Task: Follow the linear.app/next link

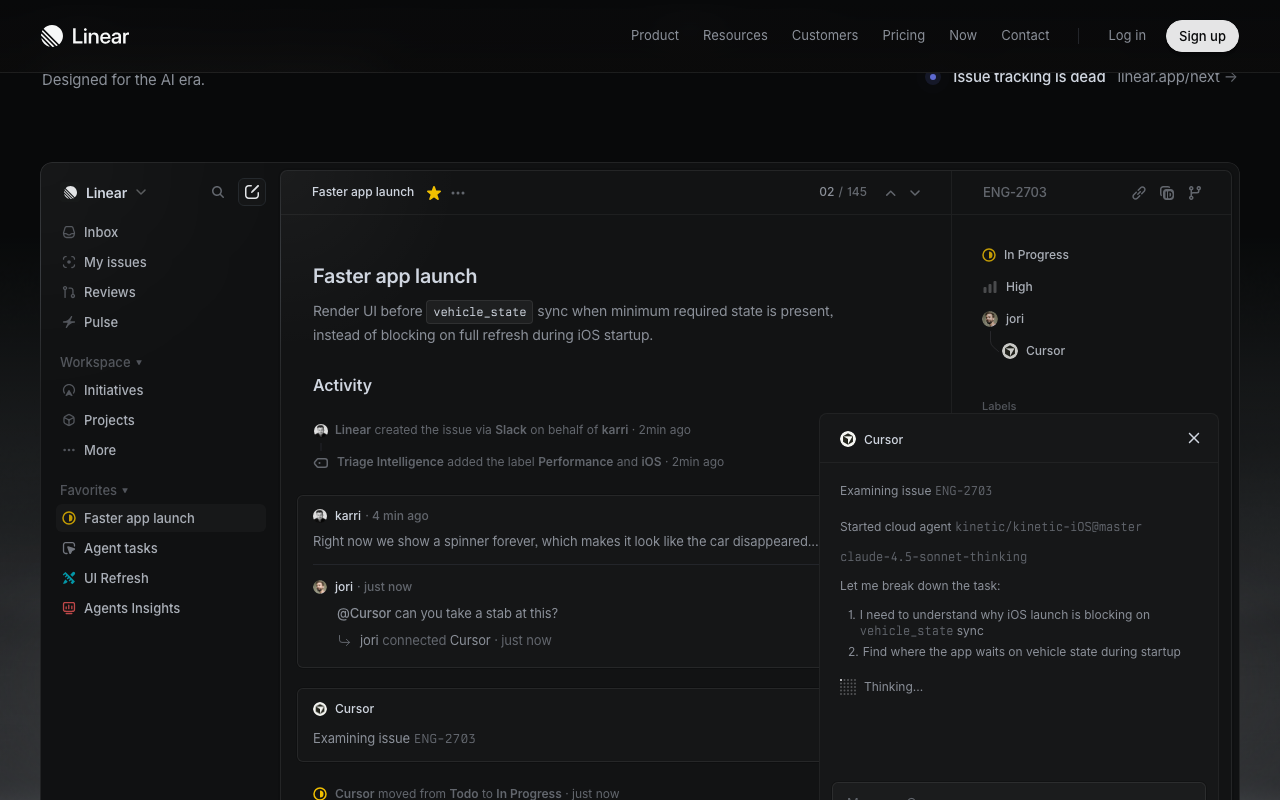Action: tap(1177, 77)
